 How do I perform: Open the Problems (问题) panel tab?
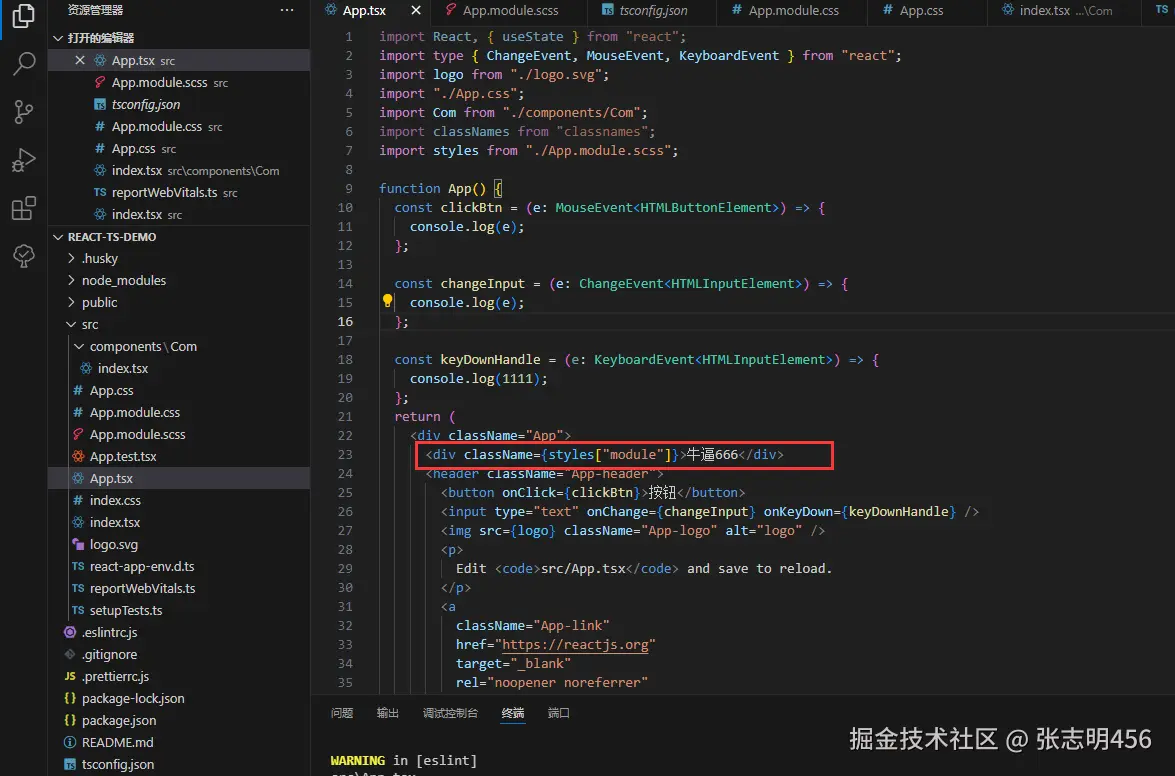pos(342,713)
